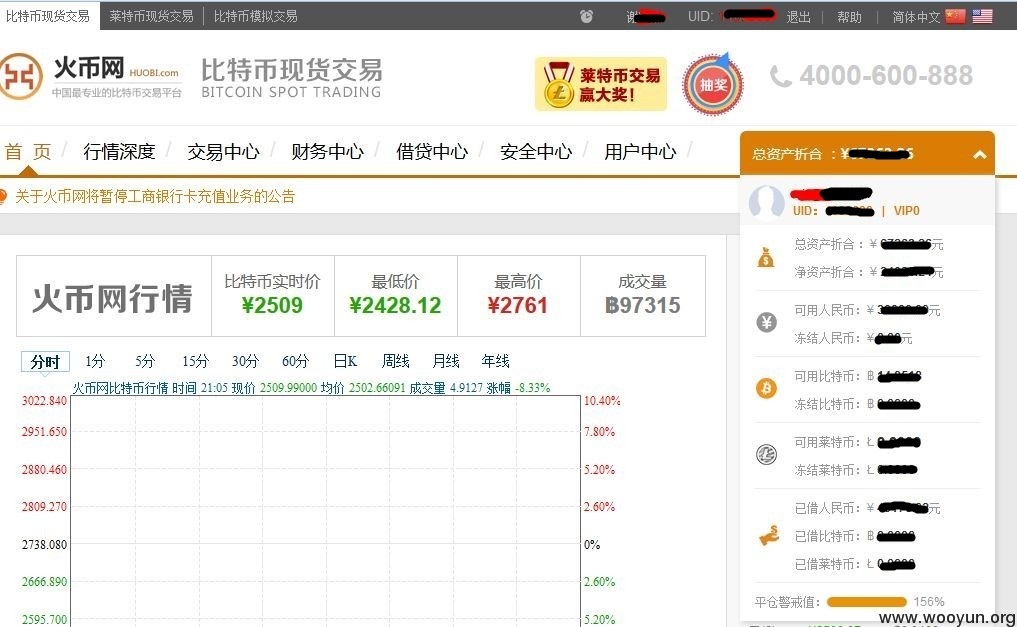Click the 4000-600-888 phone number
Image resolution: width=1017 pixels, height=627 pixels.
886,77
